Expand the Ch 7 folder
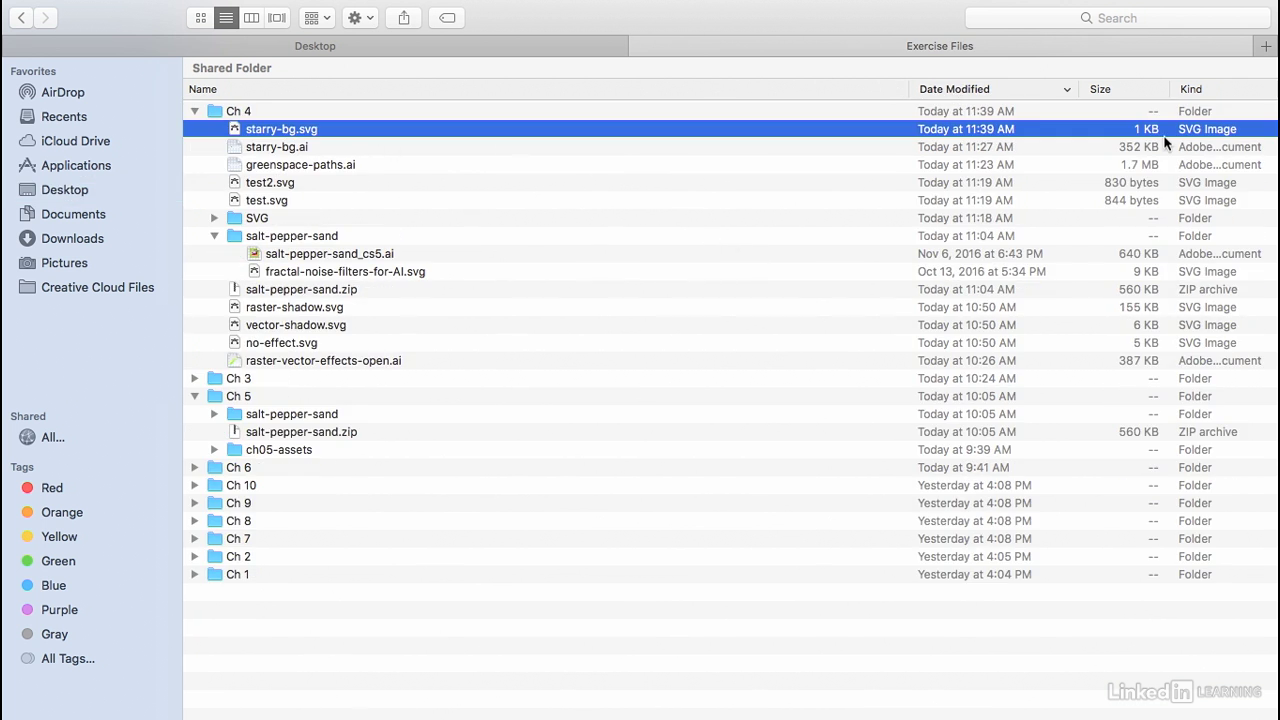Image resolution: width=1280 pixels, height=720 pixels. click(195, 539)
